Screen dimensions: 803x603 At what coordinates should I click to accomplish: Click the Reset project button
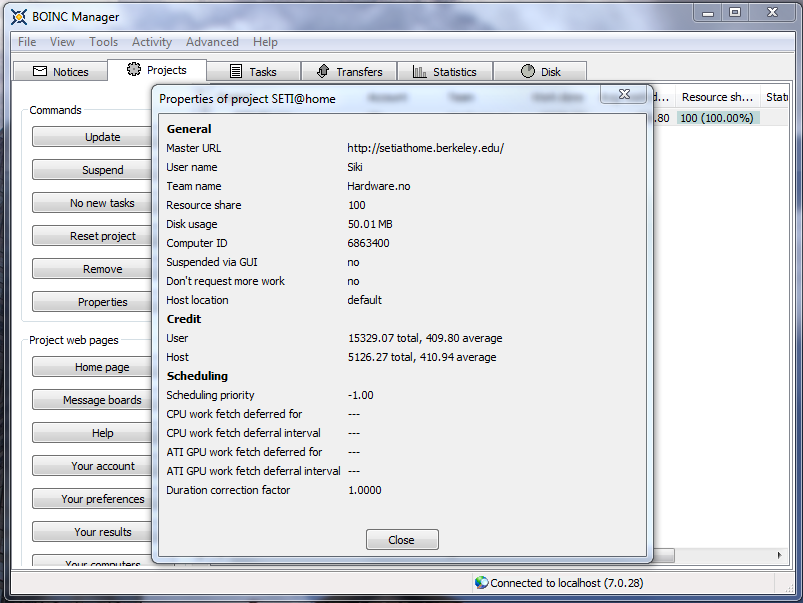pyautogui.click(x=94, y=236)
